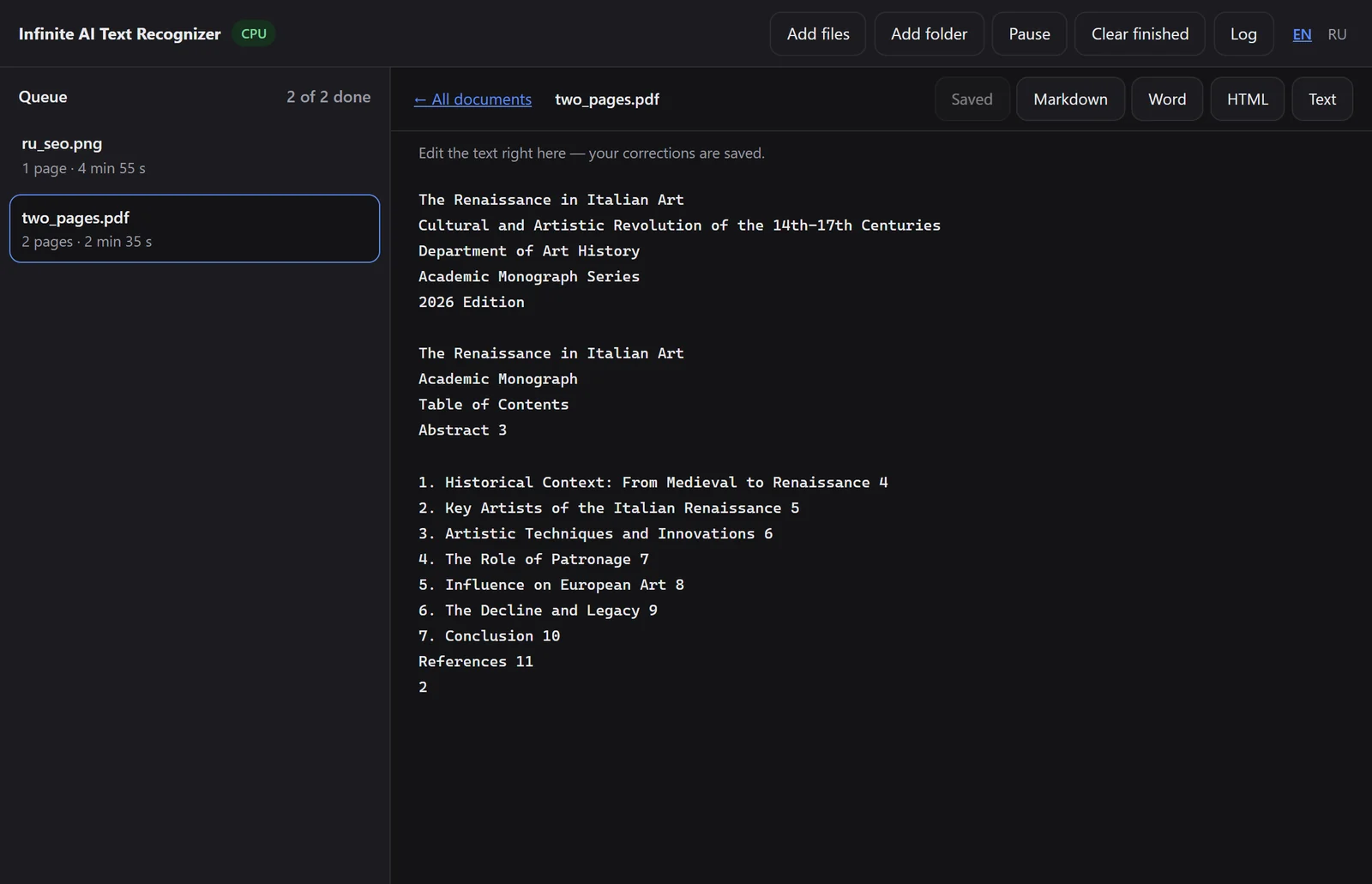Click the line '1. Historical Context: From Medieval to Renaissance 4'

point(653,483)
